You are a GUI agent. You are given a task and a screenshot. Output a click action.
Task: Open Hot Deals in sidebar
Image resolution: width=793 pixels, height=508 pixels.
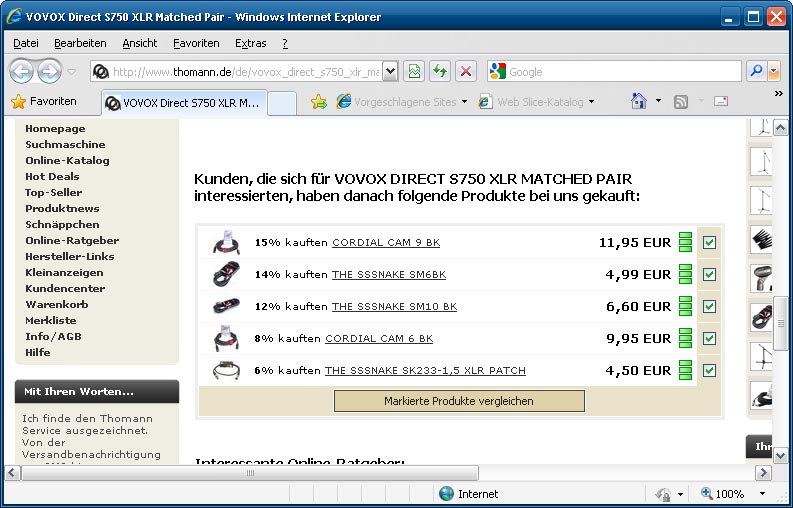[52, 177]
